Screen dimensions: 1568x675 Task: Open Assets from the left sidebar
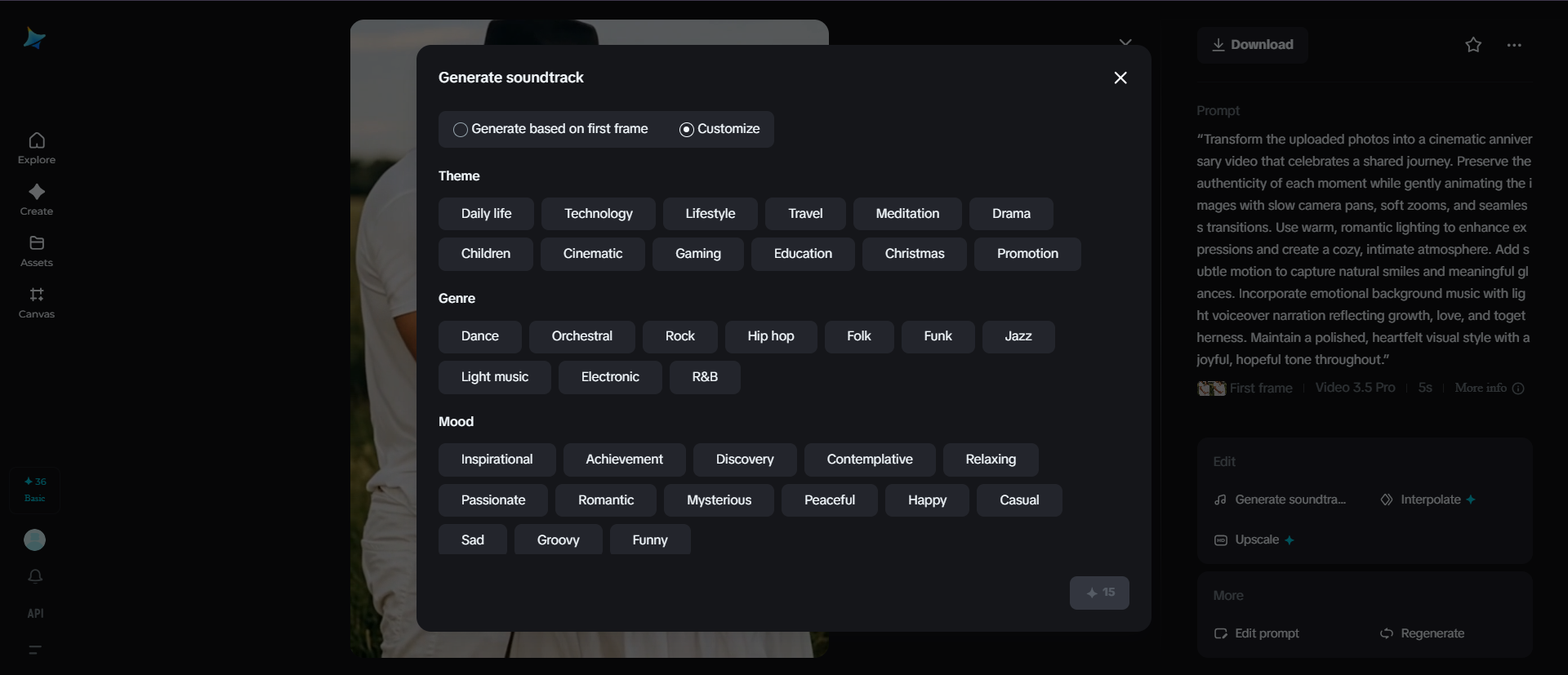[x=37, y=251]
